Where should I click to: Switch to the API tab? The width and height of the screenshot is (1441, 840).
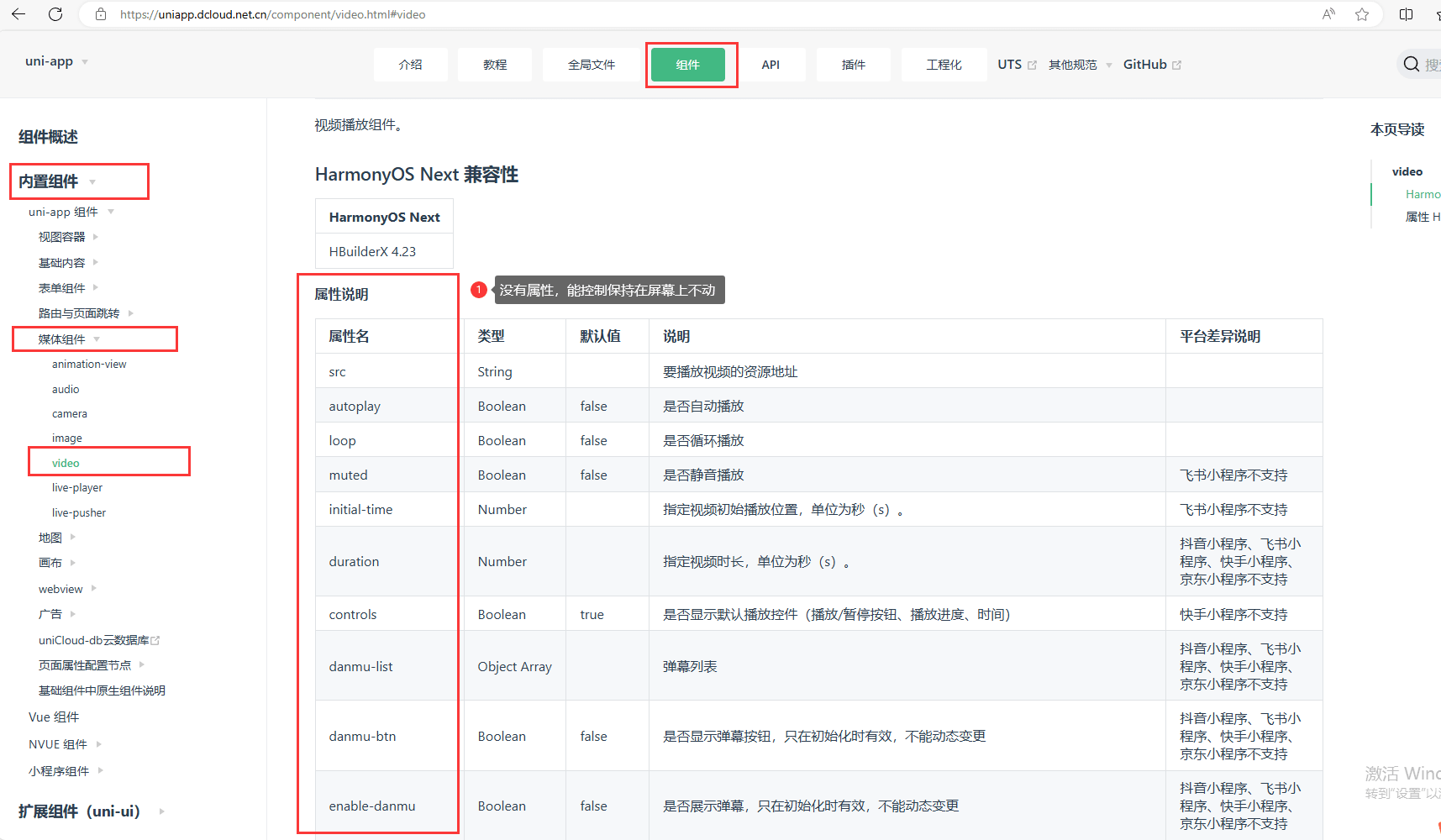pyautogui.click(x=770, y=65)
